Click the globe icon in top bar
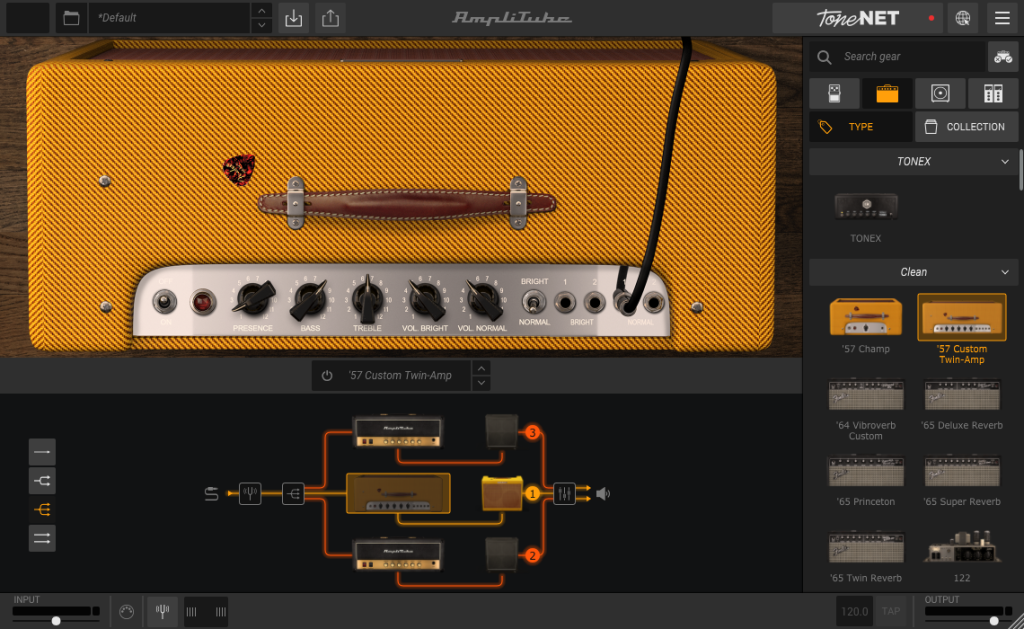Viewport: 1024px width, 629px height. click(963, 18)
